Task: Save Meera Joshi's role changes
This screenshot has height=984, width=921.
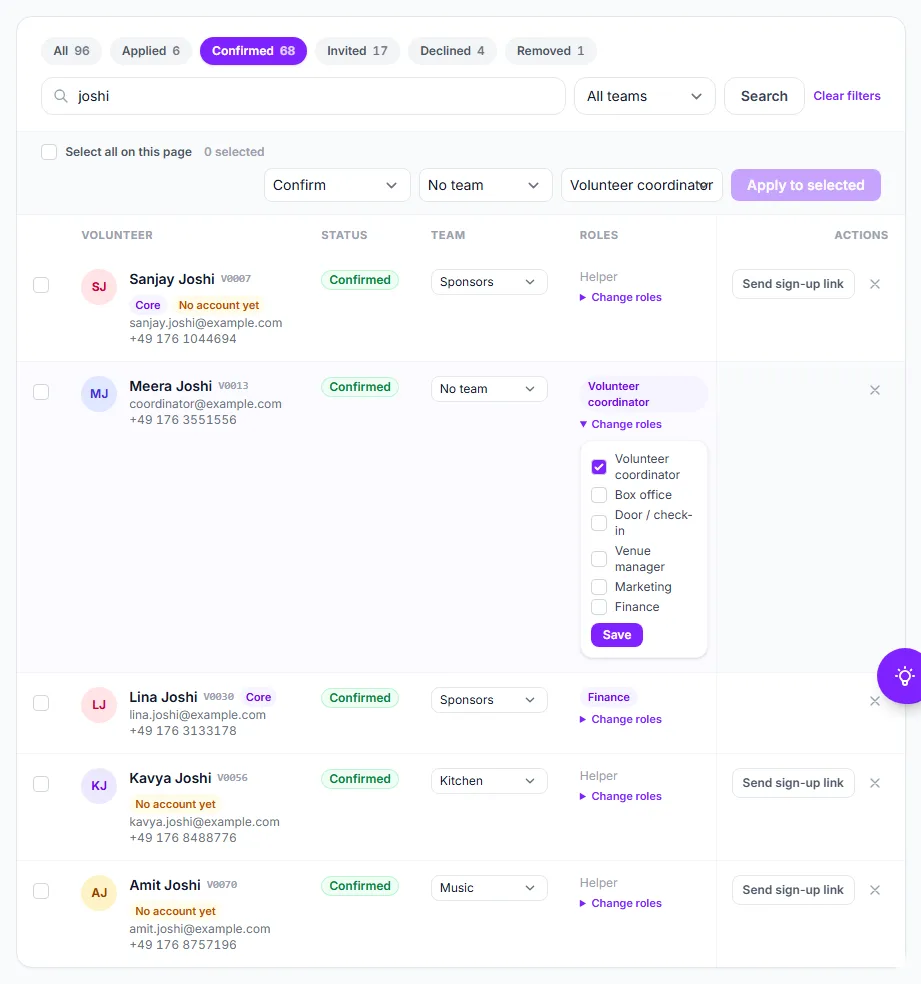Action: (617, 635)
